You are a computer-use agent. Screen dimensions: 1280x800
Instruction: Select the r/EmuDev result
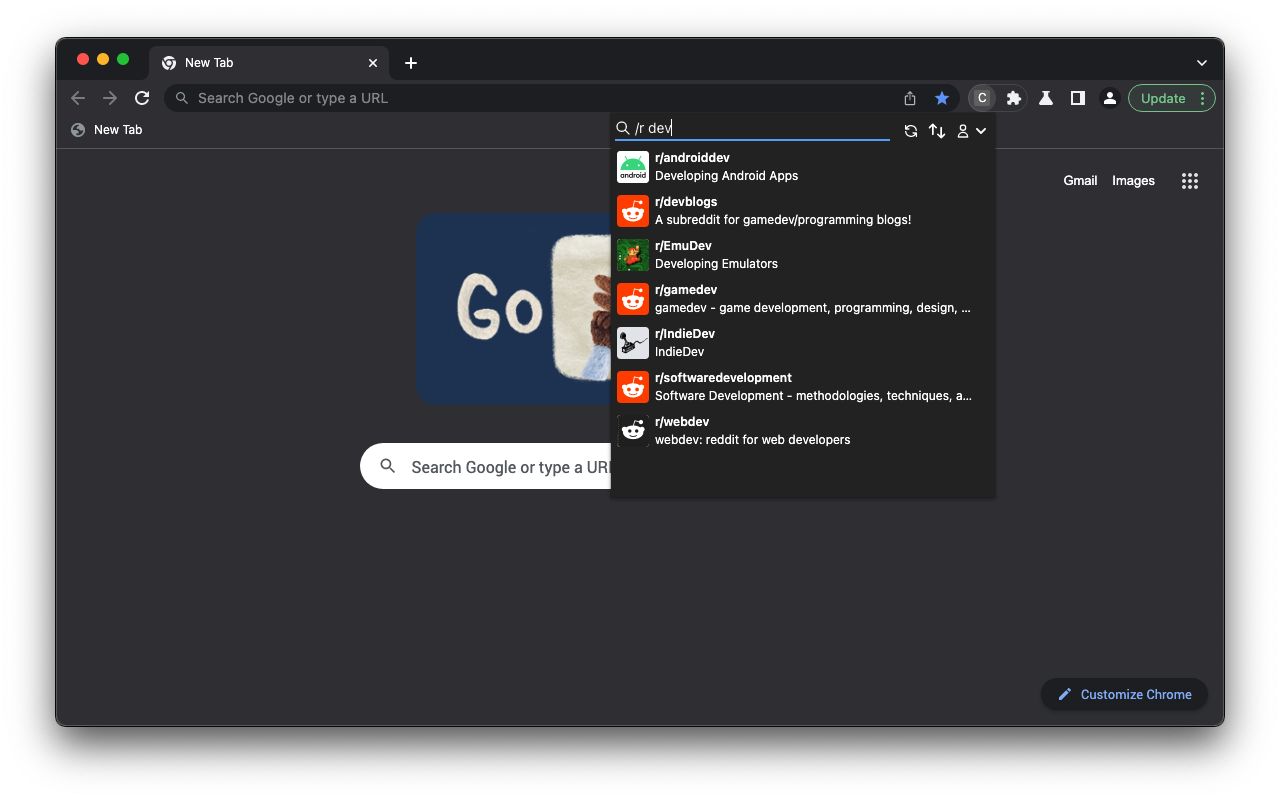point(803,255)
